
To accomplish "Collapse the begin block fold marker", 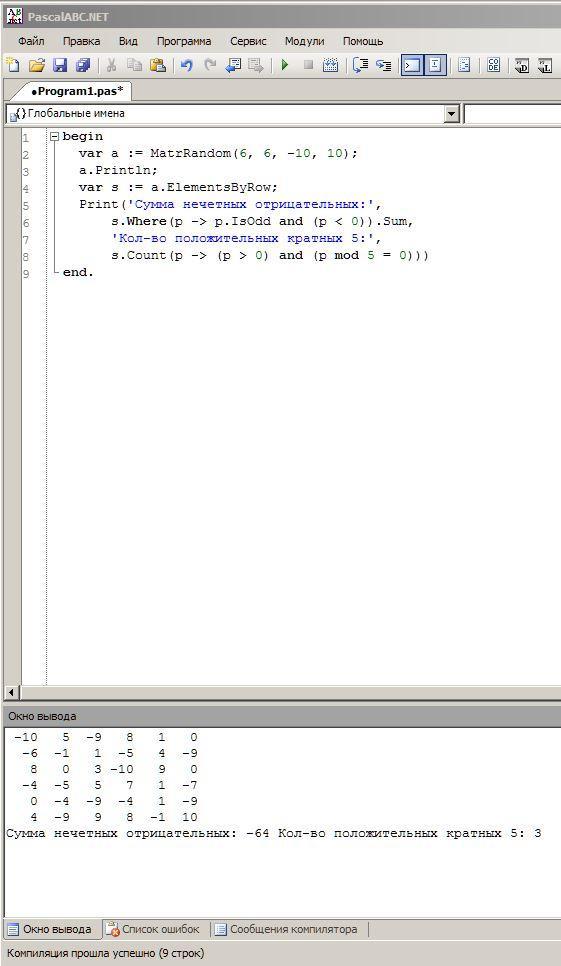I will [x=54, y=136].
